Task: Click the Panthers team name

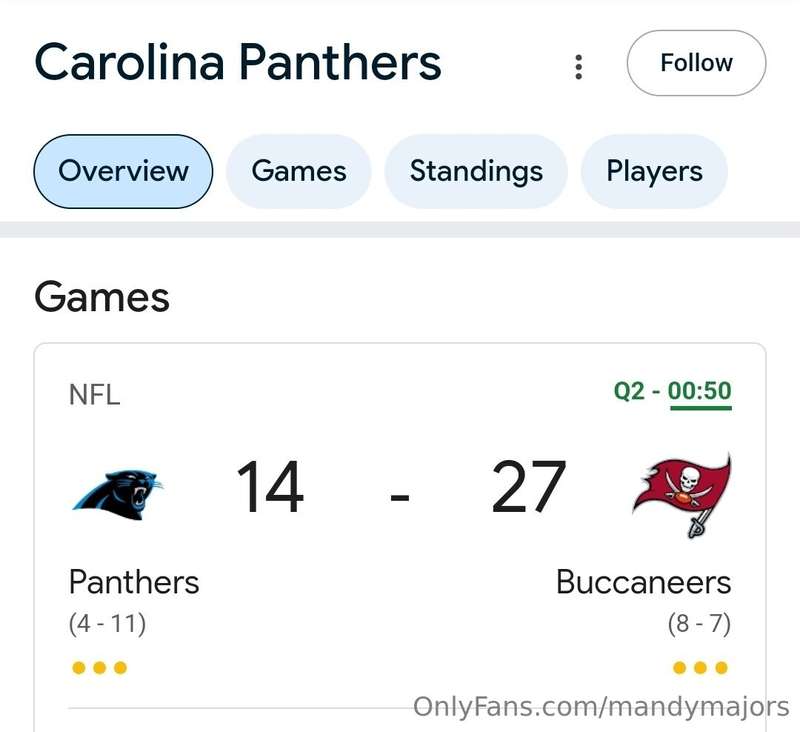Action: coord(134,582)
